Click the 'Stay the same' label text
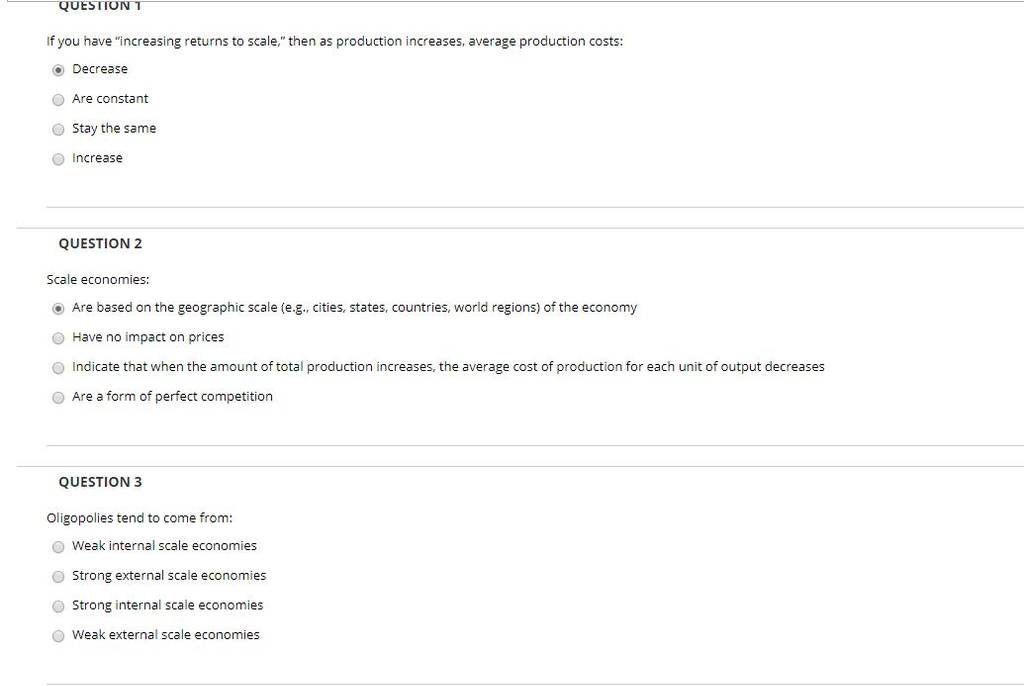Viewport: 1024px width, 686px height. click(x=114, y=128)
